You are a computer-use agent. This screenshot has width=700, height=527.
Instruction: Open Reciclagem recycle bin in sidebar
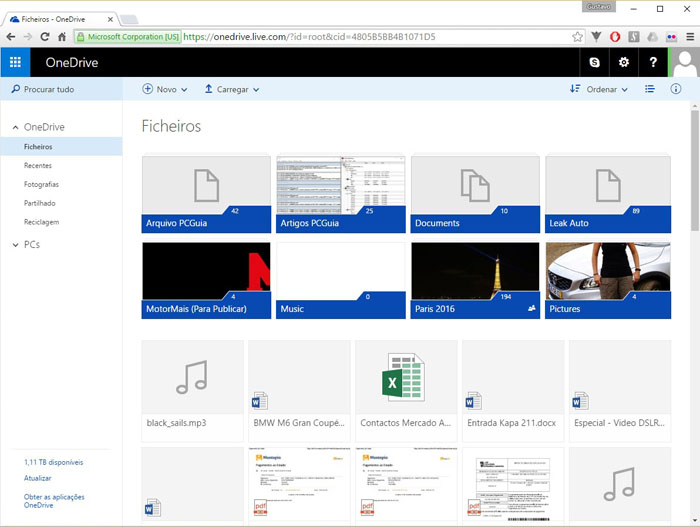click(41, 222)
